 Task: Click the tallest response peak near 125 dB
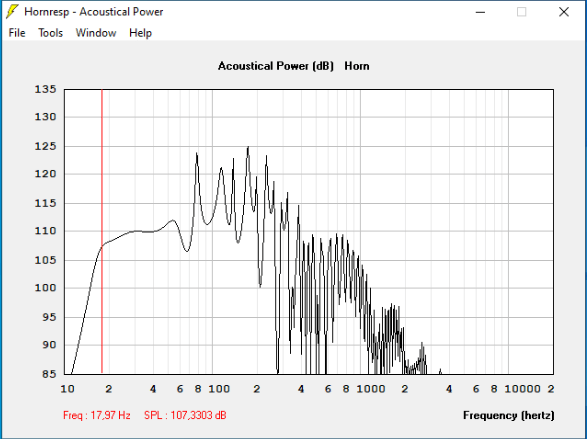pos(248,147)
